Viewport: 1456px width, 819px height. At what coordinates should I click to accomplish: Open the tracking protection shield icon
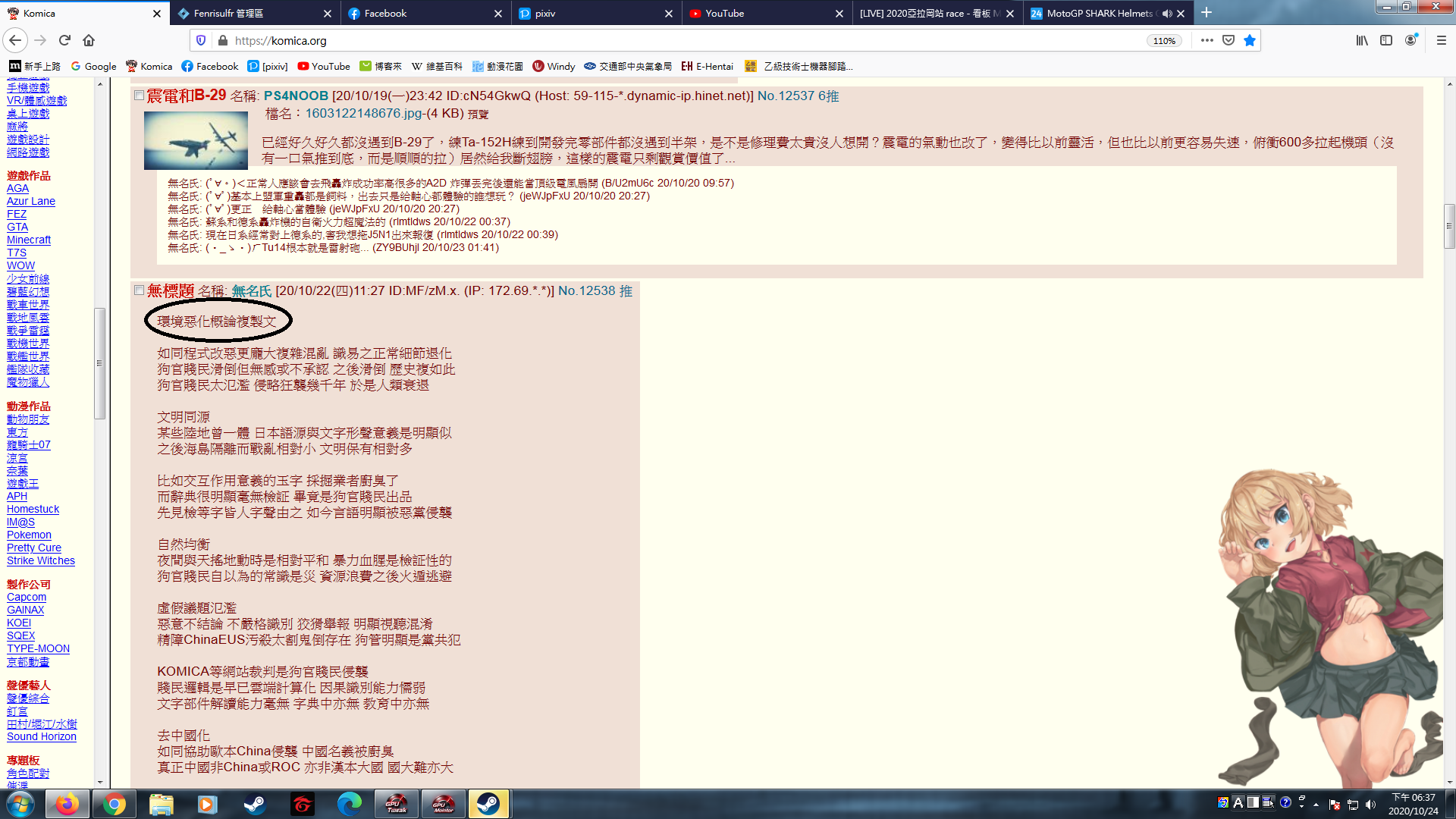(201, 40)
